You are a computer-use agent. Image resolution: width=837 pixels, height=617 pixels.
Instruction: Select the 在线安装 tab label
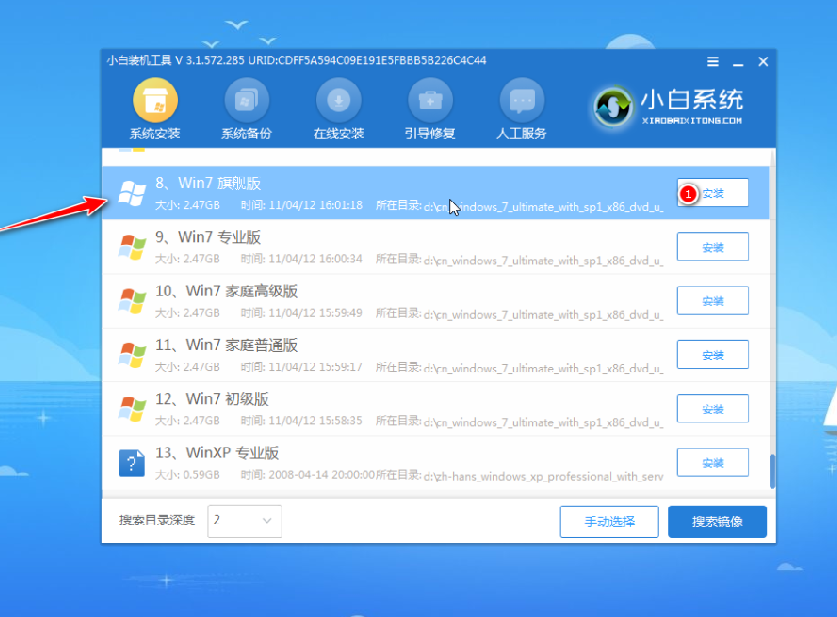pyautogui.click(x=338, y=133)
